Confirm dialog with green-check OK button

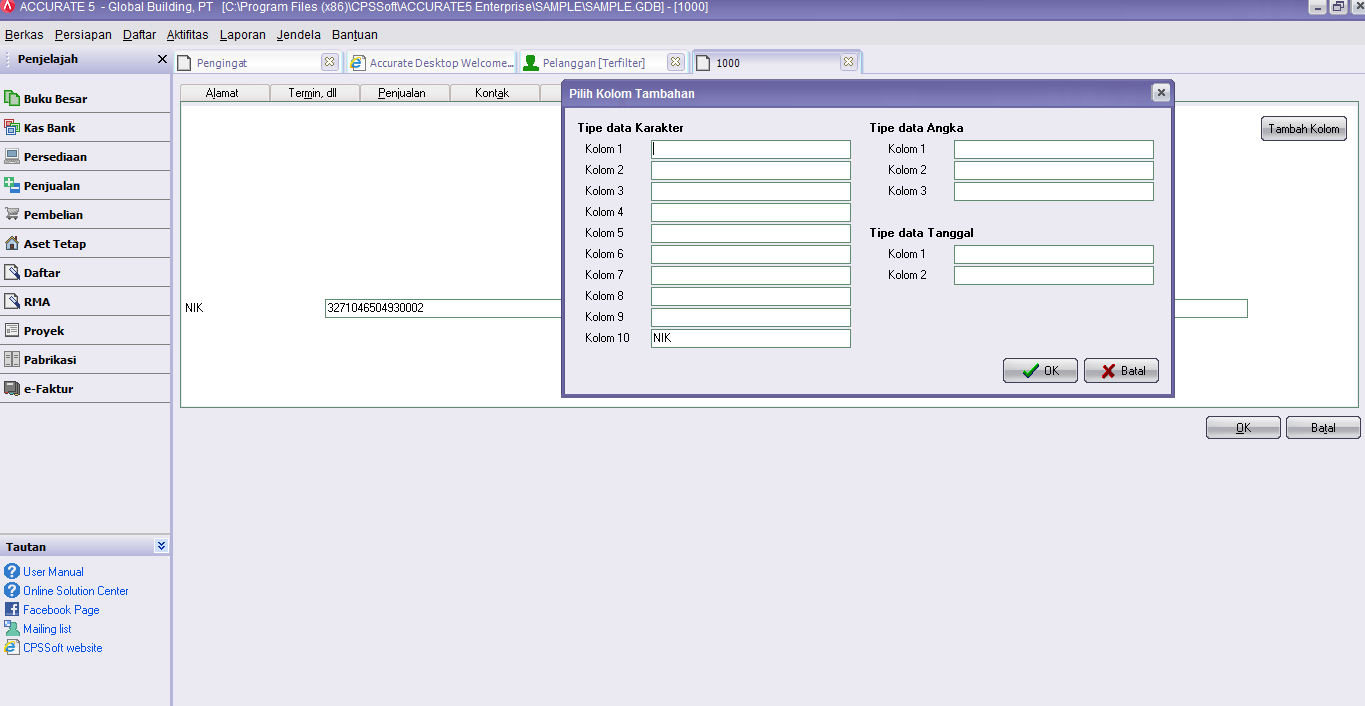tap(1040, 370)
